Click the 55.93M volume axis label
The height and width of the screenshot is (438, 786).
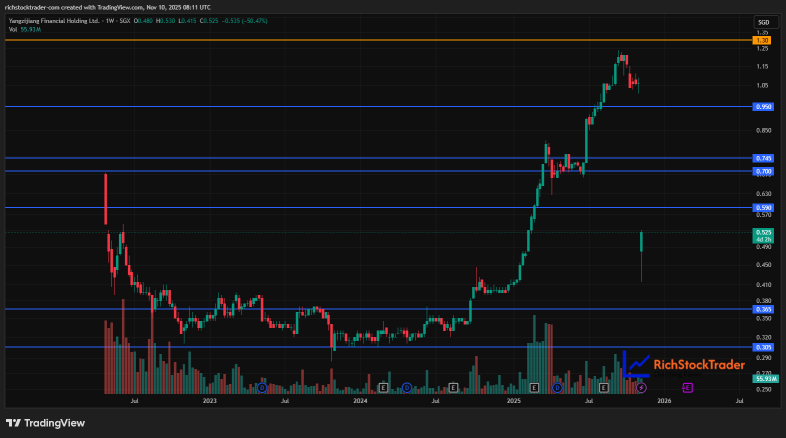coord(766,379)
